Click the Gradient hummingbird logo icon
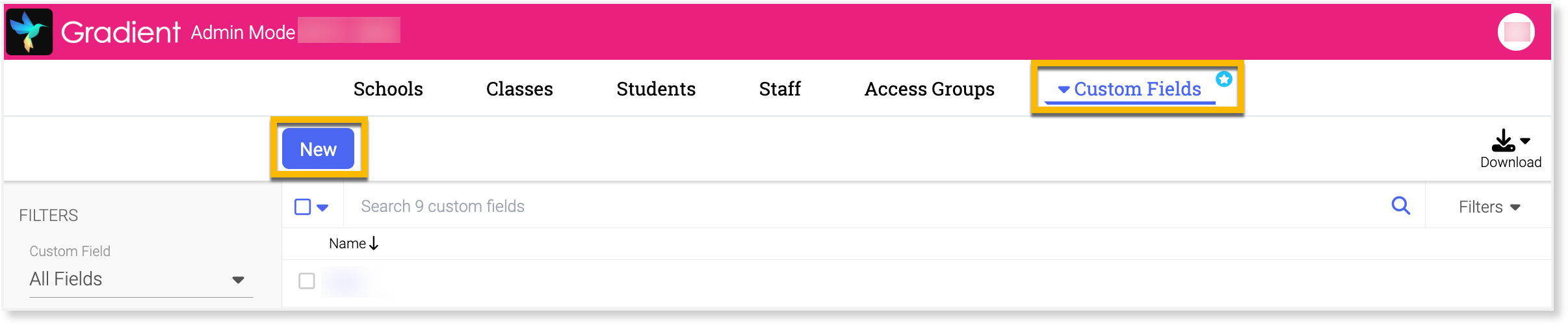This screenshot has height=325, width=1568. [29, 32]
